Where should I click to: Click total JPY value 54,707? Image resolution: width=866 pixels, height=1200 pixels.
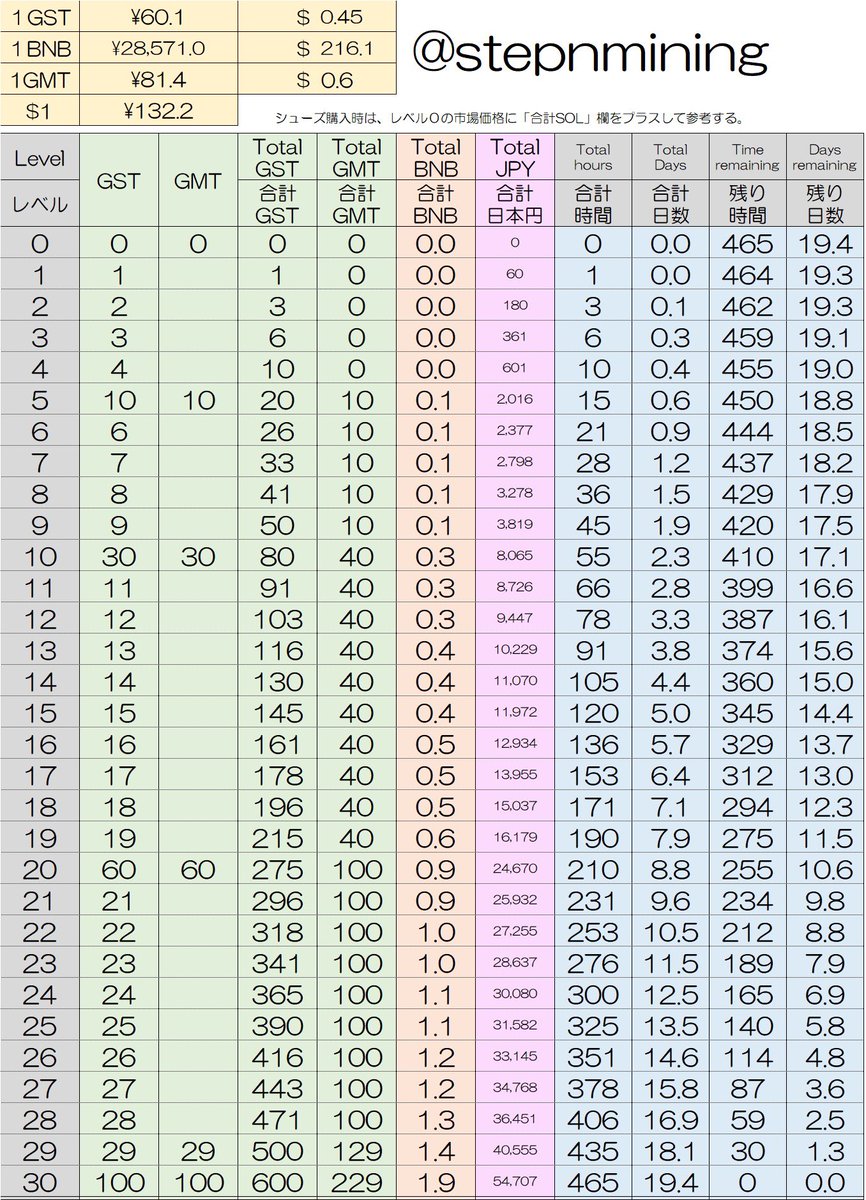click(515, 1183)
